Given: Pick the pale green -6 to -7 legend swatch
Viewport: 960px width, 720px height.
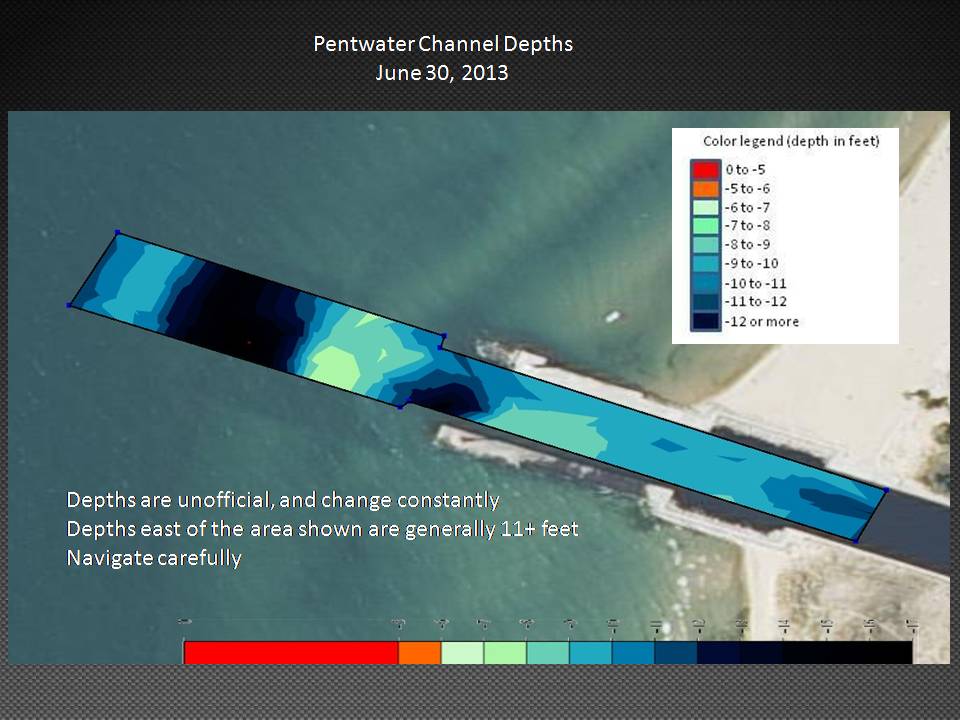Looking at the screenshot, I should point(705,207).
